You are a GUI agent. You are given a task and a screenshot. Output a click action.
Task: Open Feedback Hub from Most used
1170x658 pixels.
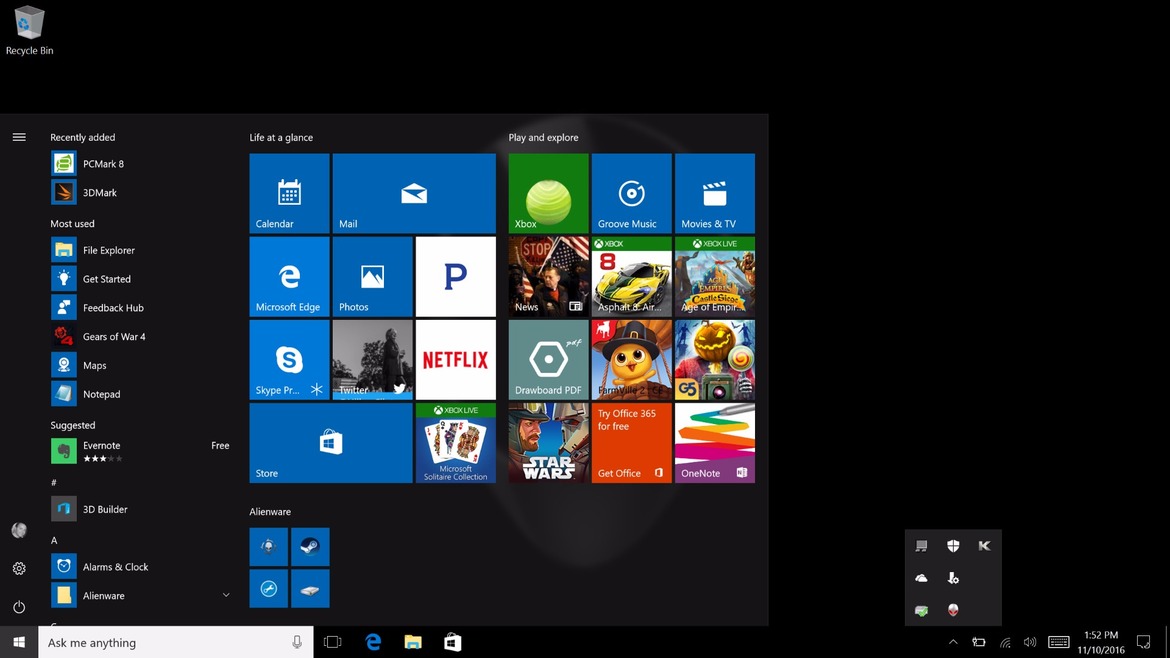pos(142,307)
